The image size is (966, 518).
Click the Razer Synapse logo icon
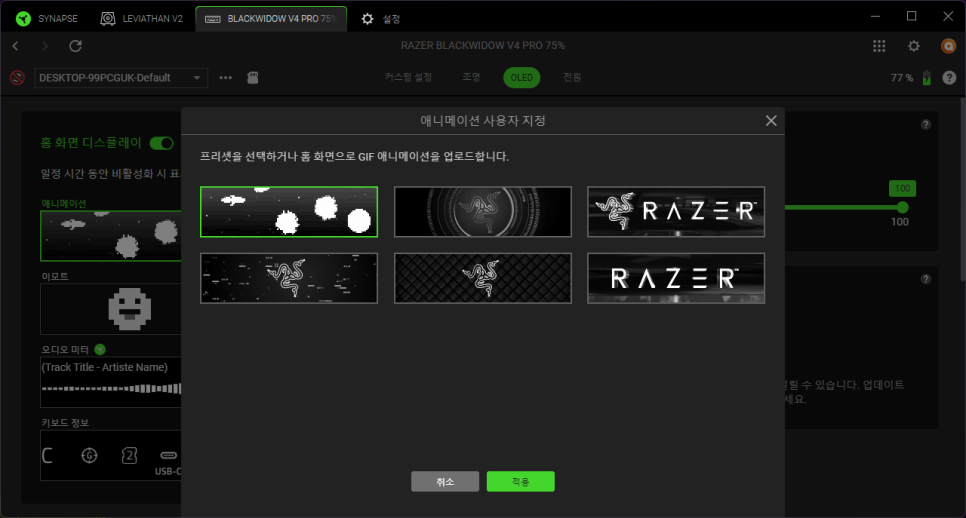(23, 18)
